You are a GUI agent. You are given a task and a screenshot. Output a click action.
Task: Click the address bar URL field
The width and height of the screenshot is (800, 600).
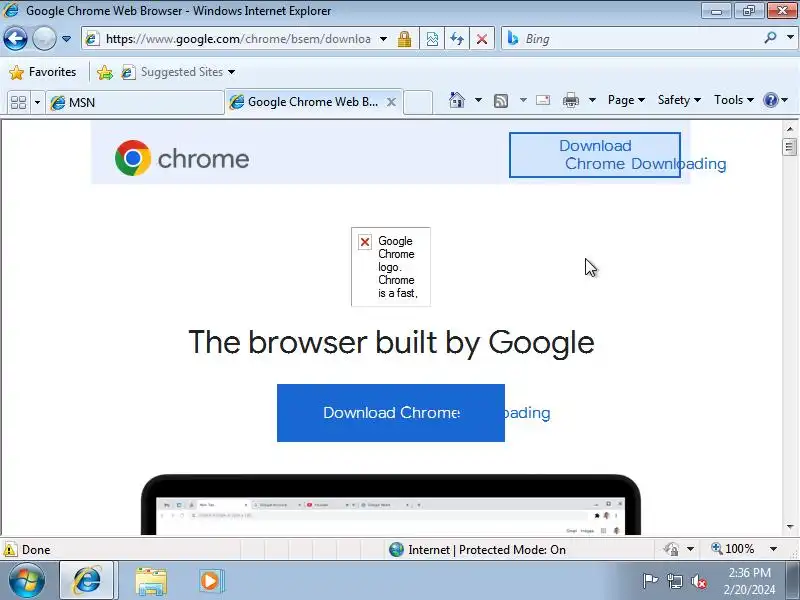[x=237, y=39]
